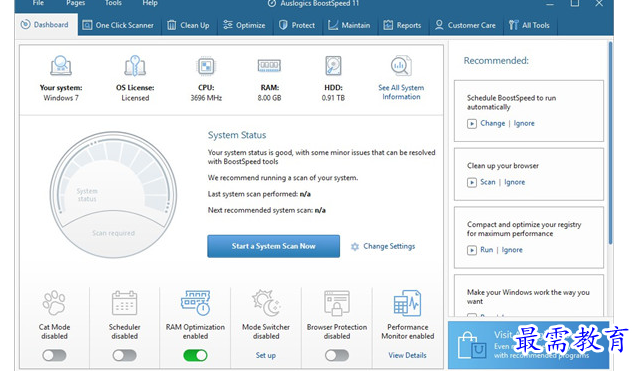The image size is (637, 371).
Task: Open the Pages menu
Action: pos(76,3)
